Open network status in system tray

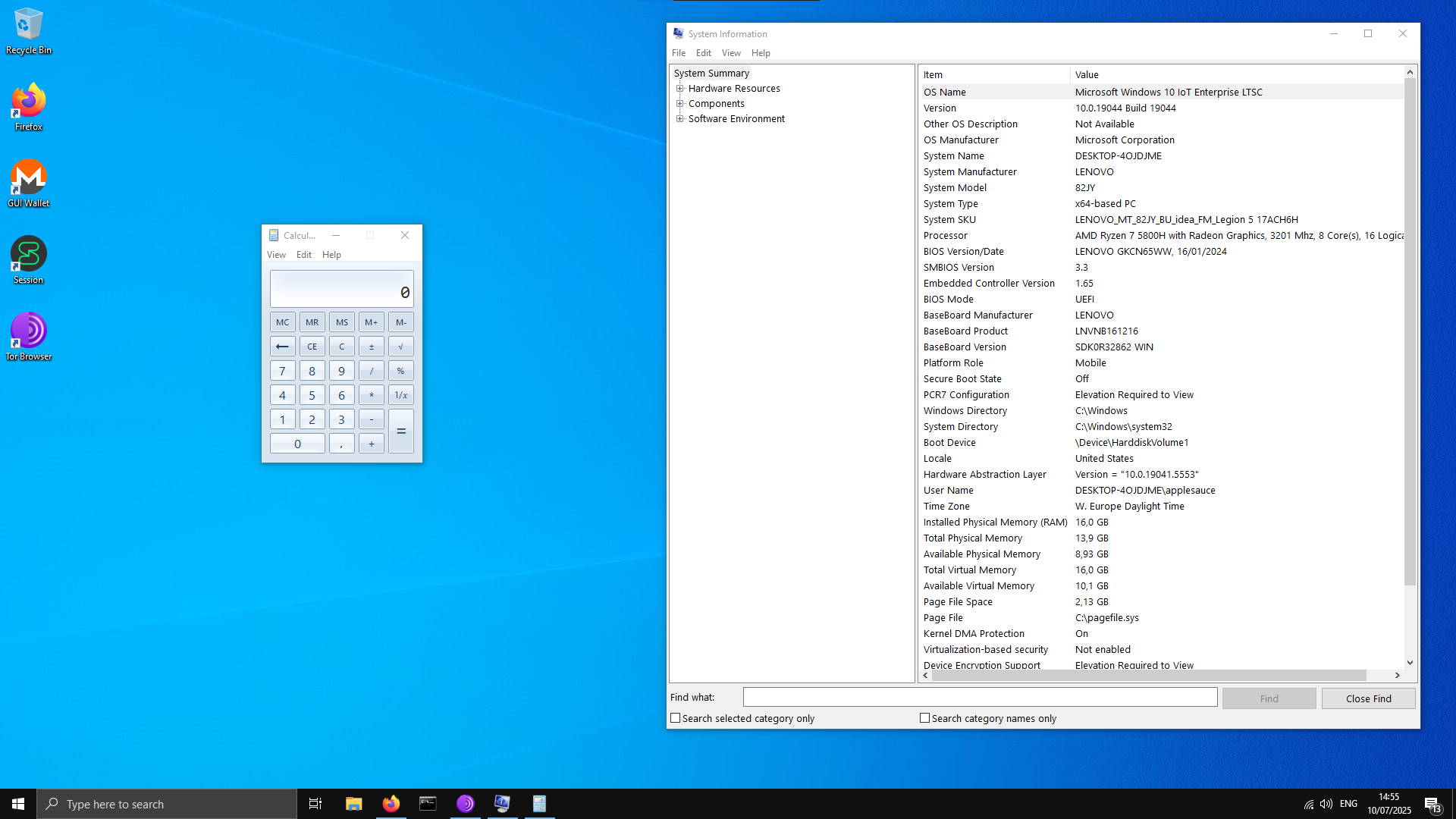pyautogui.click(x=1309, y=804)
